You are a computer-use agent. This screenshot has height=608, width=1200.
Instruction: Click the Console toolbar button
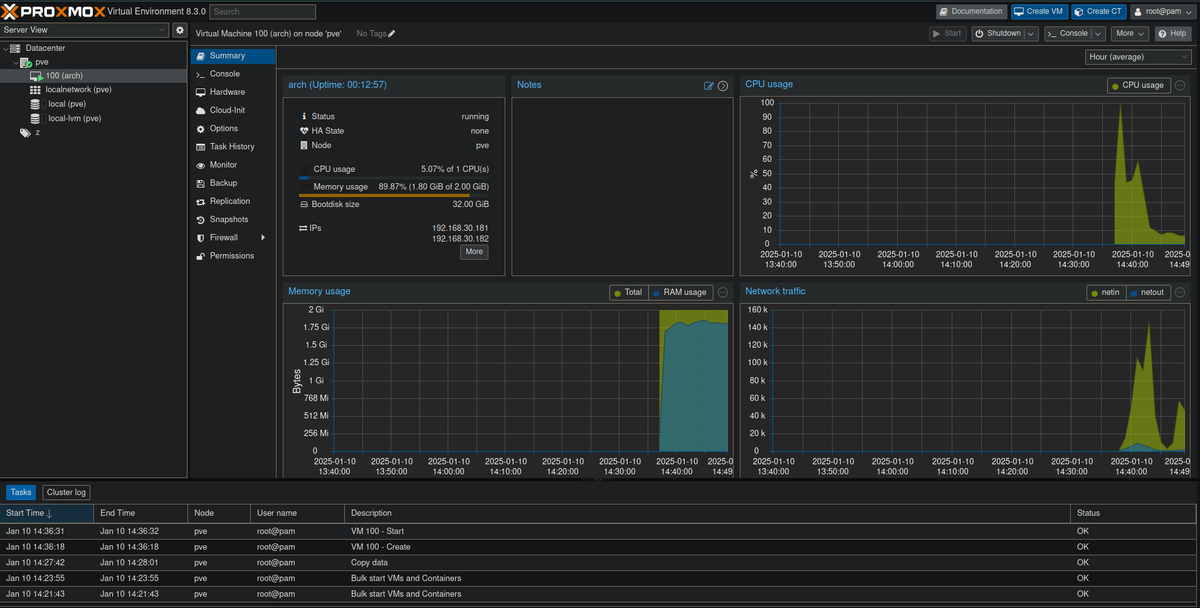click(1067, 34)
